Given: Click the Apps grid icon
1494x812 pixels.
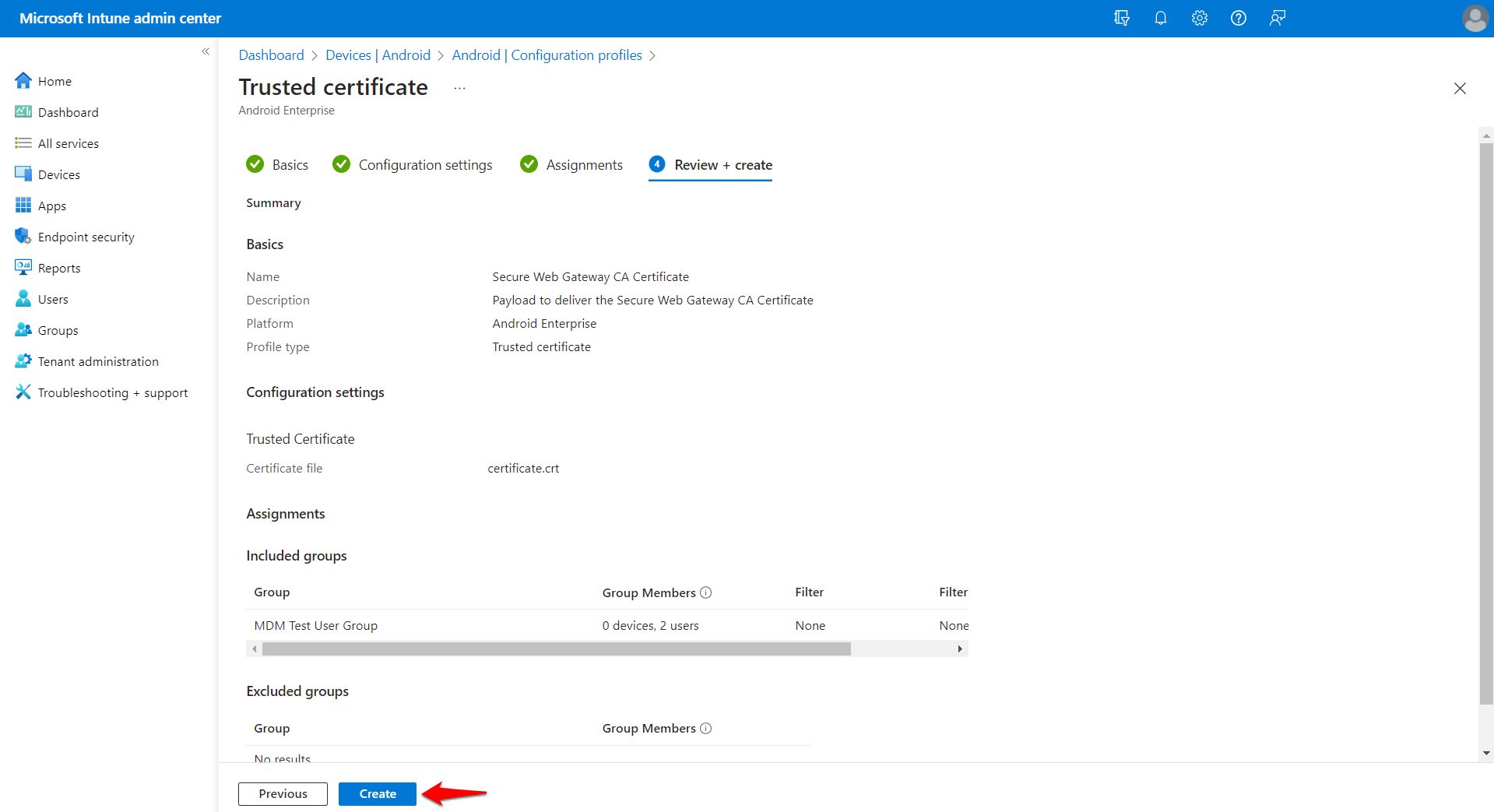Looking at the screenshot, I should click(x=23, y=205).
